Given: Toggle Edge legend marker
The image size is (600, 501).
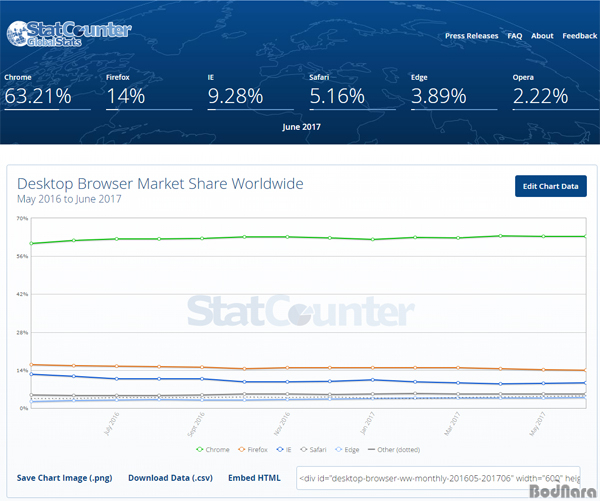Looking at the screenshot, I should [339, 449].
